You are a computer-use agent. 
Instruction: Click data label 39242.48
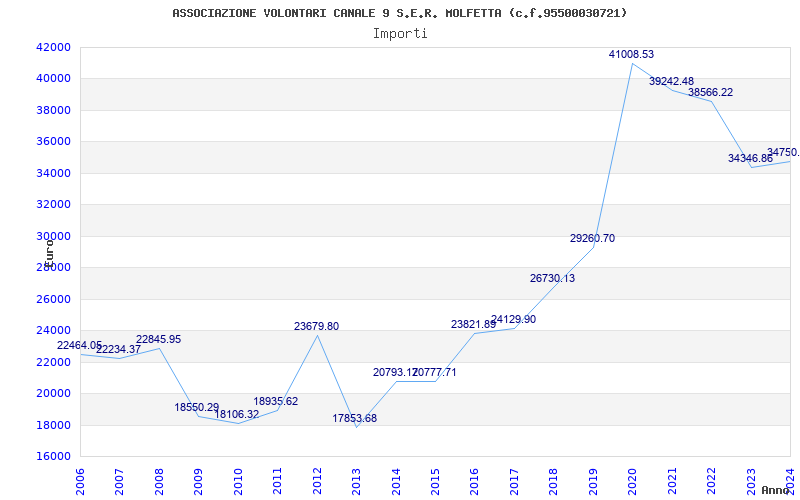671,81
